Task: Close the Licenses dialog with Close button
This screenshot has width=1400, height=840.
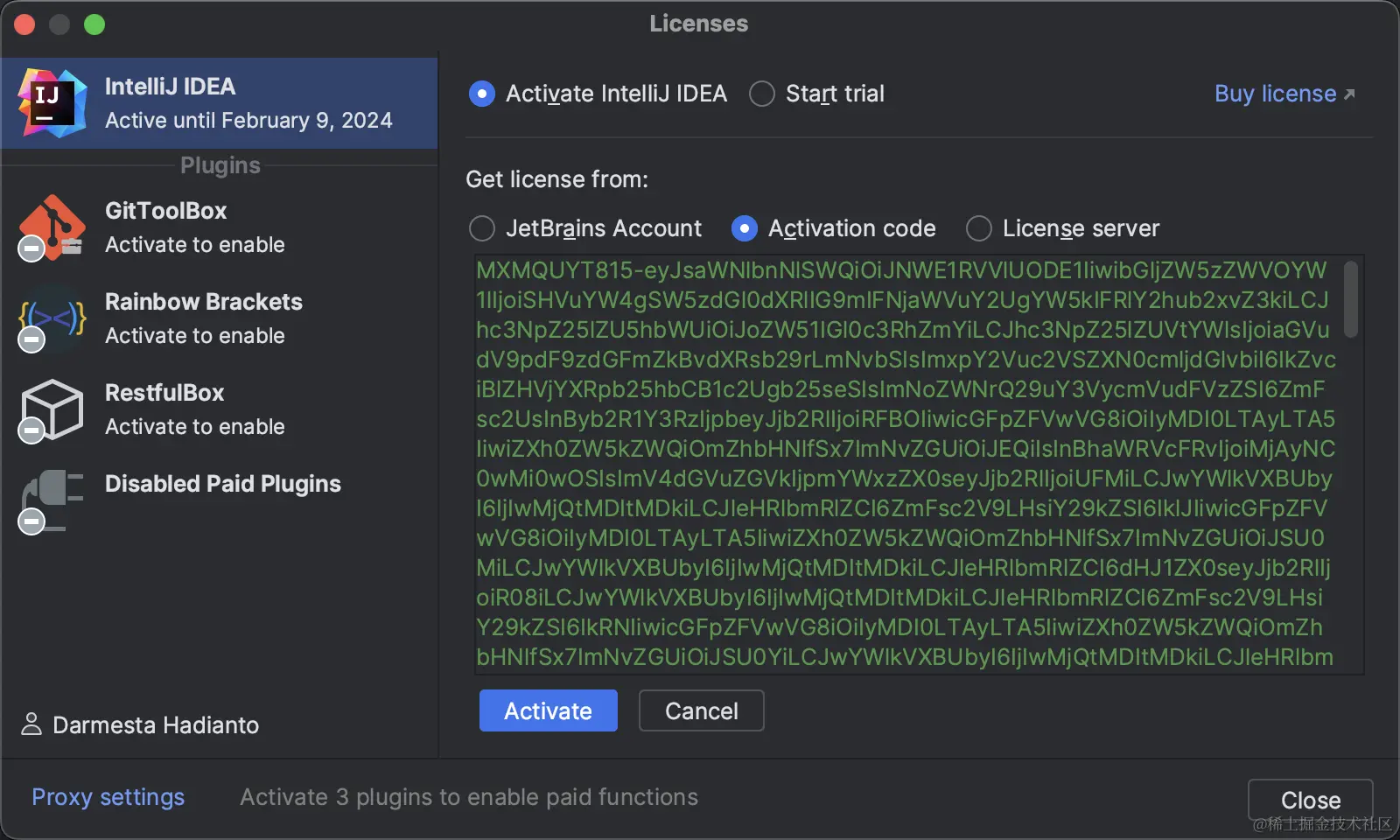Action: (x=1310, y=800)
